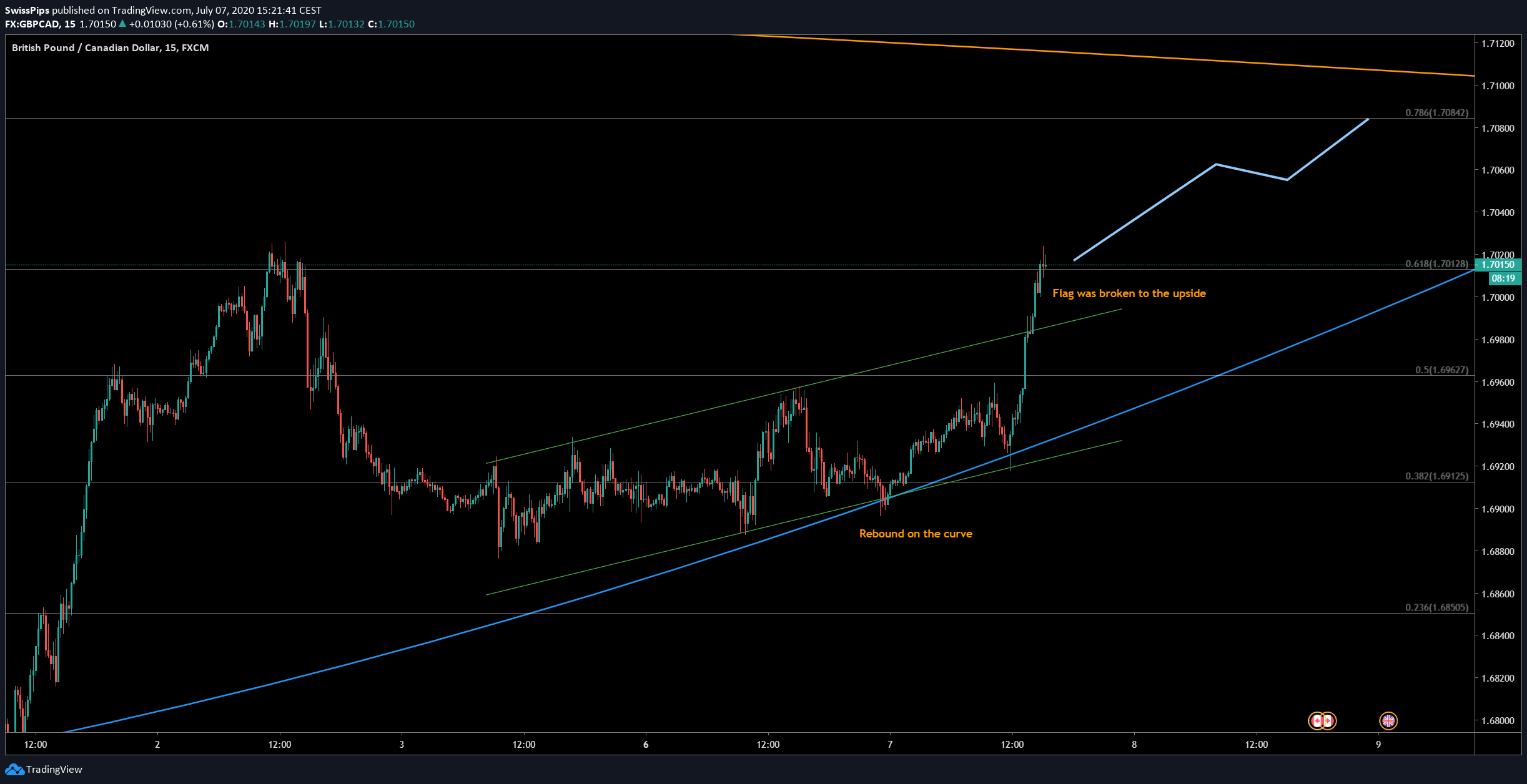The width and height of the screenshot is (1527, 784).
Task: Click the date label 9 on time axis
Action: tap(1378, 744)
